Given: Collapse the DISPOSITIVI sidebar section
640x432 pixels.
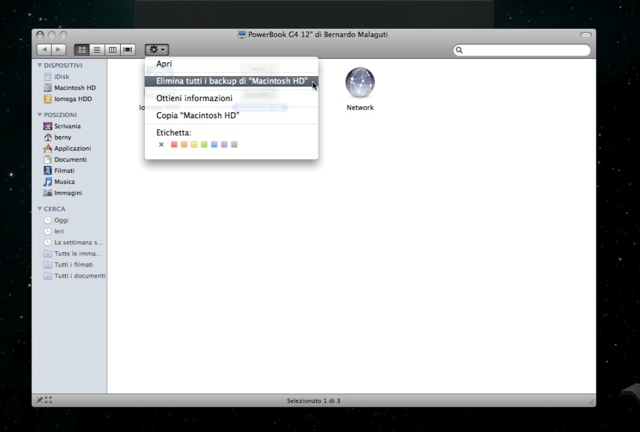Looking at the screenshot, I should (40, 65).
